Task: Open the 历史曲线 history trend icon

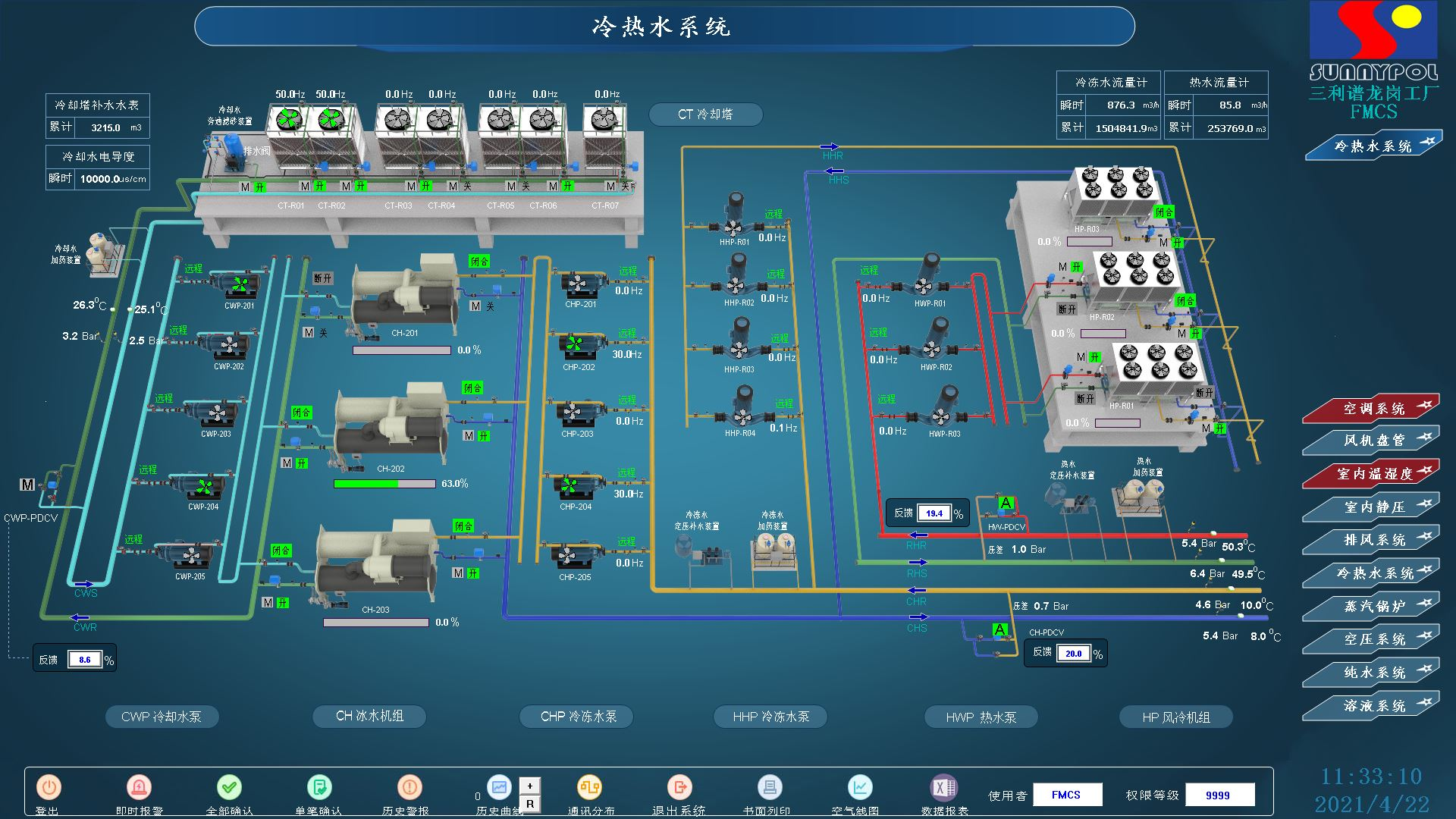Action: coord(499,788)
